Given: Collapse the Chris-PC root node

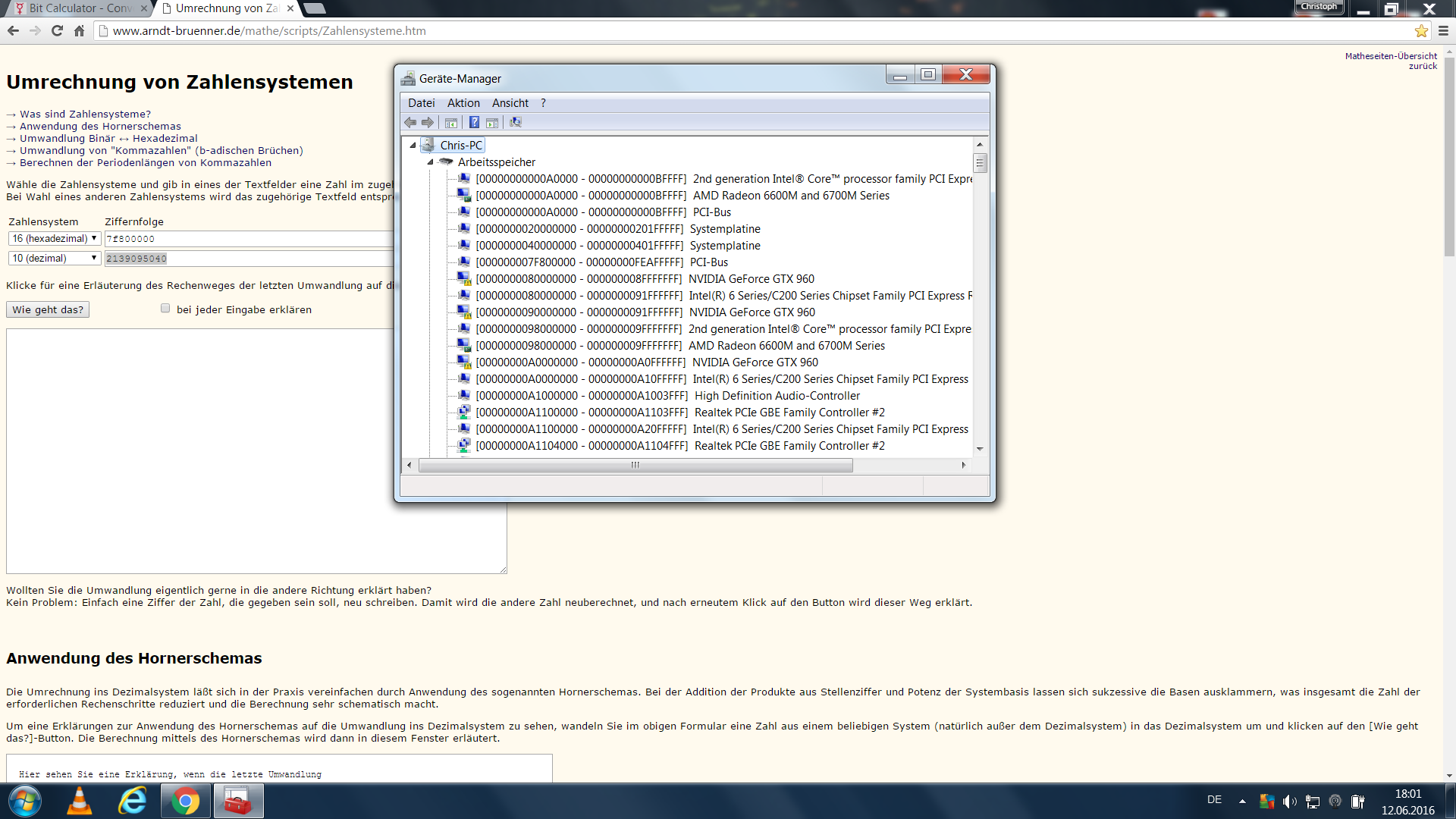Looking at the screenshot, I should click(x=413, y=145).
